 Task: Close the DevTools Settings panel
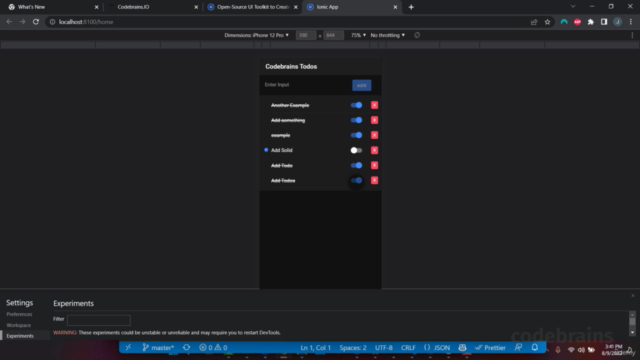pos(633,296)
